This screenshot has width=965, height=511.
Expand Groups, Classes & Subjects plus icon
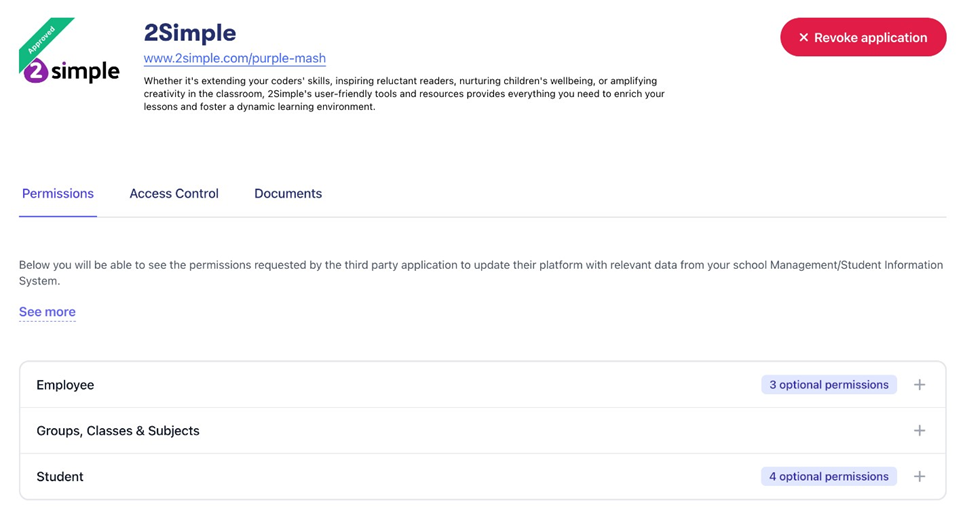tap(919, 430)
